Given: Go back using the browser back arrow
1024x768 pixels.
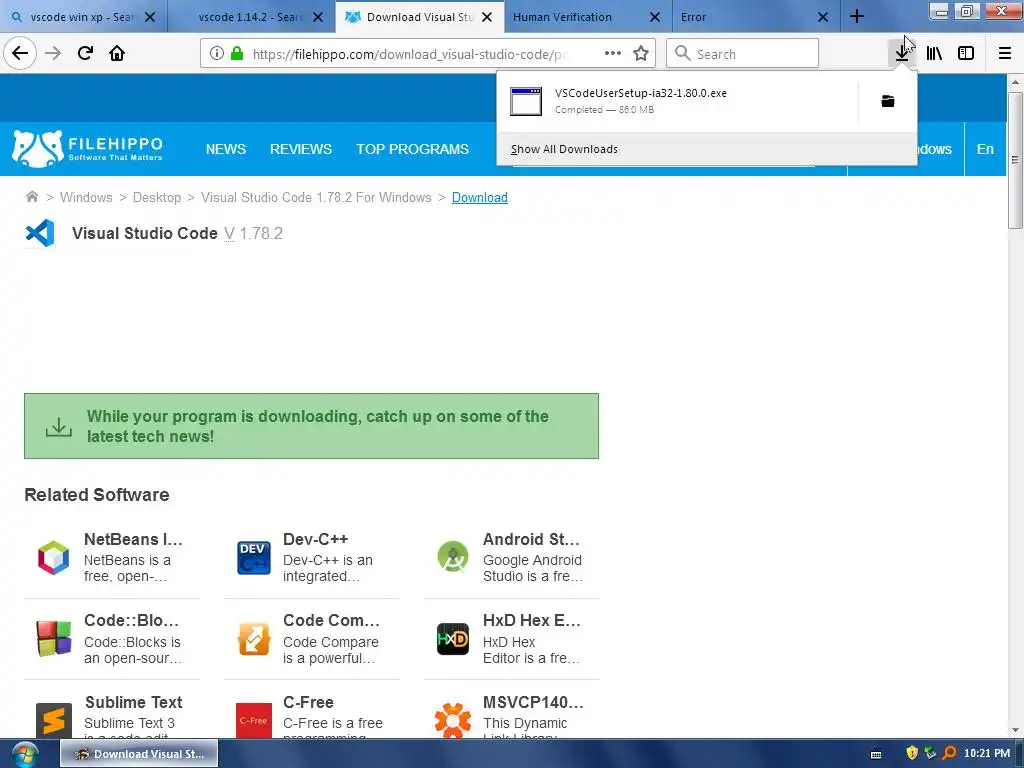Looking at the screenshot, I should [20, 53].
